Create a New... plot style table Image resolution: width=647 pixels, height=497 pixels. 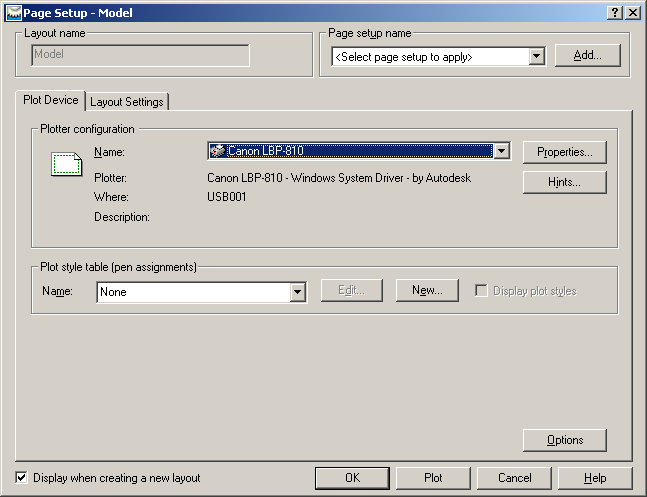pos(427,291)
